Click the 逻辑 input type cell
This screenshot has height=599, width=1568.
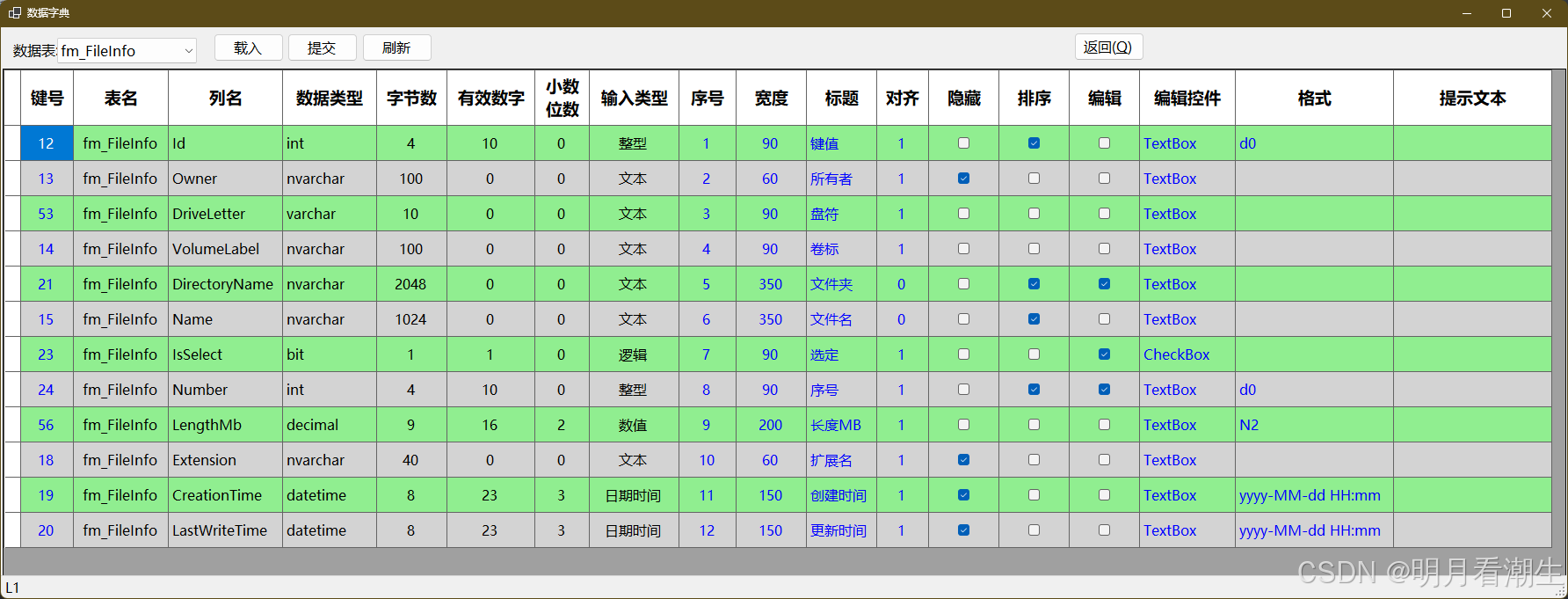tap(634, 354)
